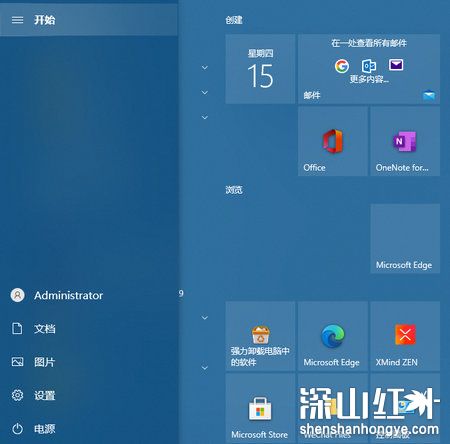Open the Microsoft Store tile
450x444 pixels.
pyautogui.click(x=260, y=408)
